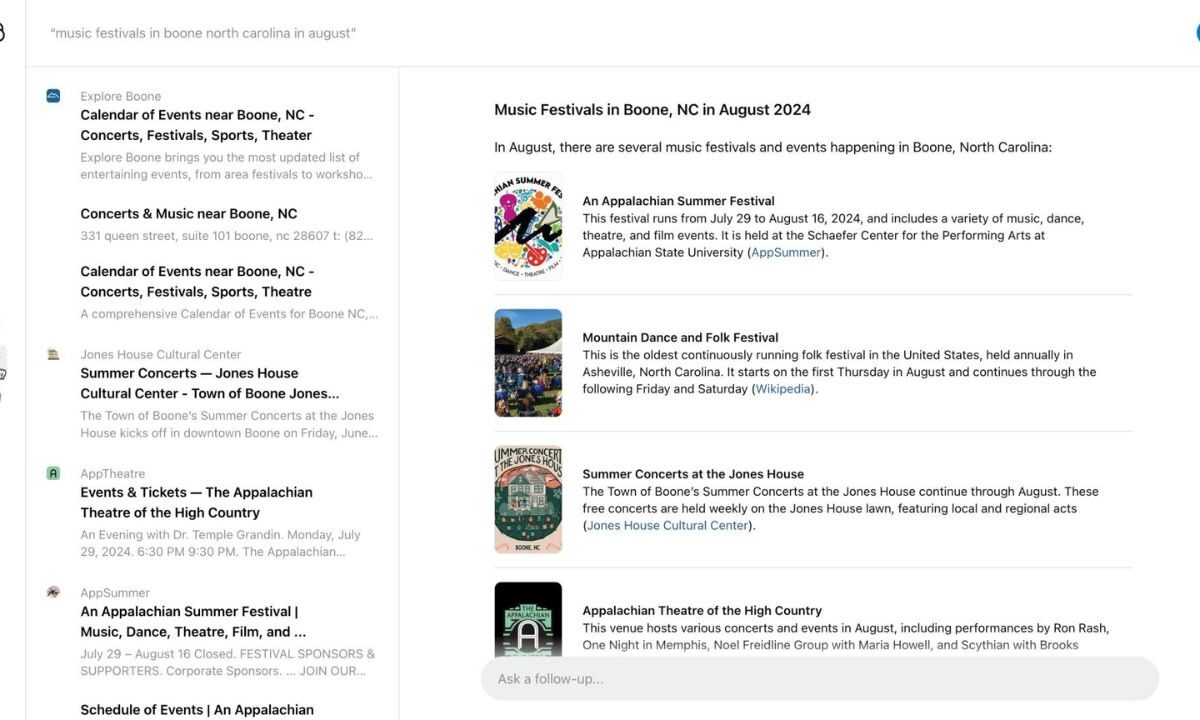Click the AppSummer citation link
1200x720 pixels.
[788, 253]
